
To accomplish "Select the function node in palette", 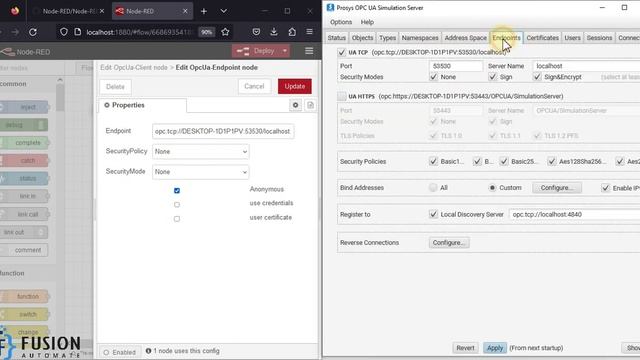I will (x=24, y=296).
